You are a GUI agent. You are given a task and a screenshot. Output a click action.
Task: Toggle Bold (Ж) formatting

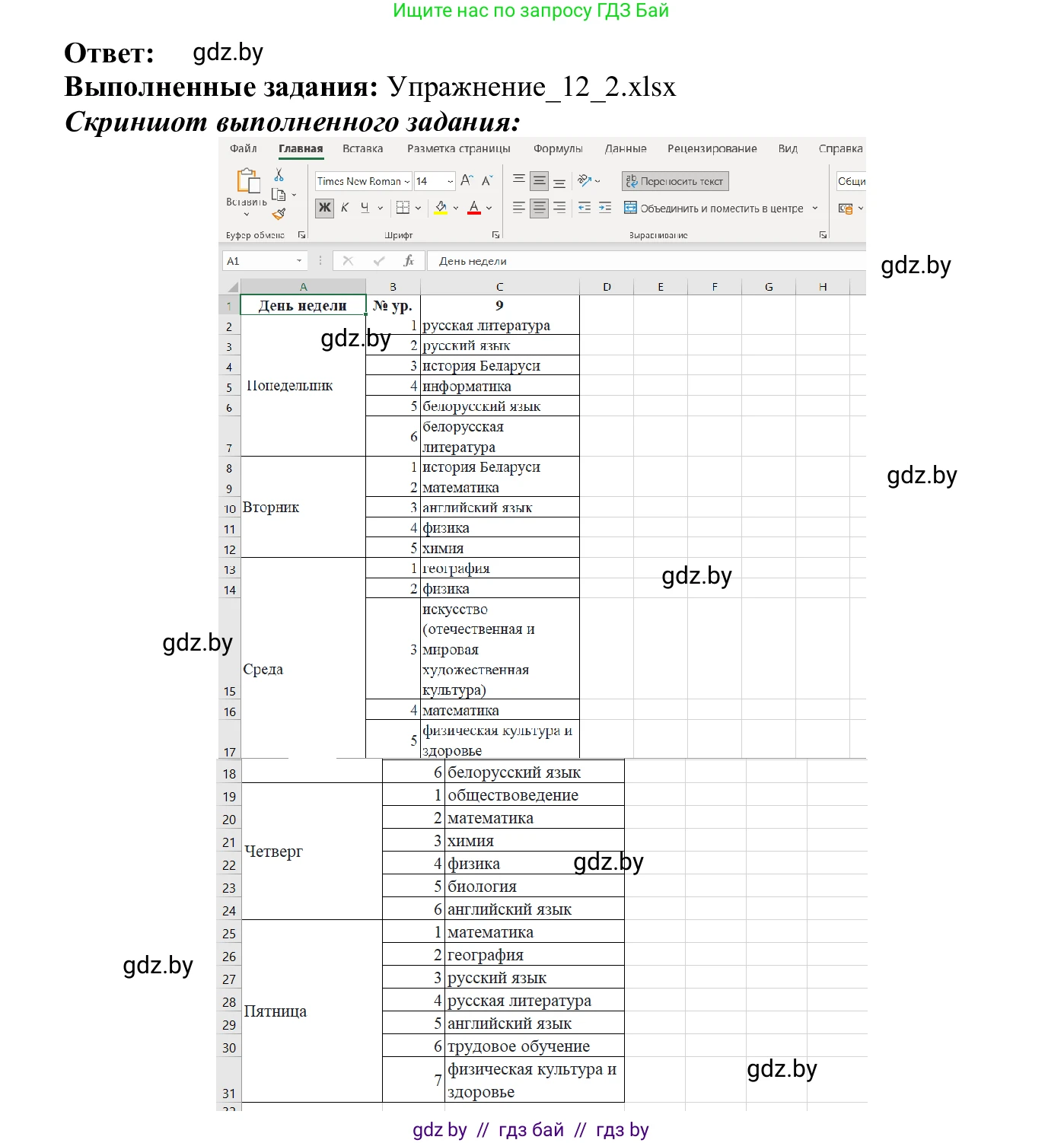[325, 208]
